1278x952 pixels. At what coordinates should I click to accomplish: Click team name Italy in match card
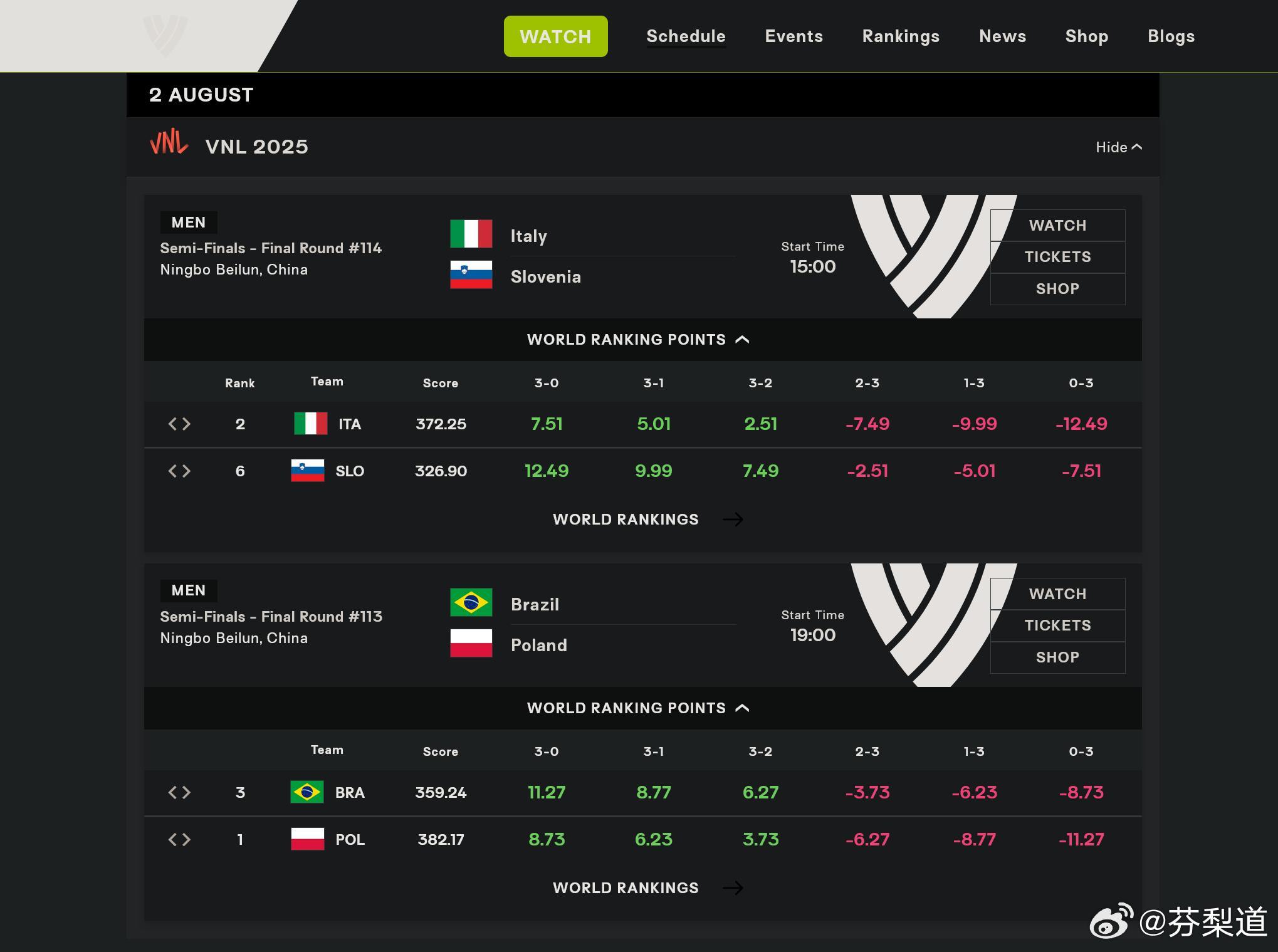click(x=528, y=236)
